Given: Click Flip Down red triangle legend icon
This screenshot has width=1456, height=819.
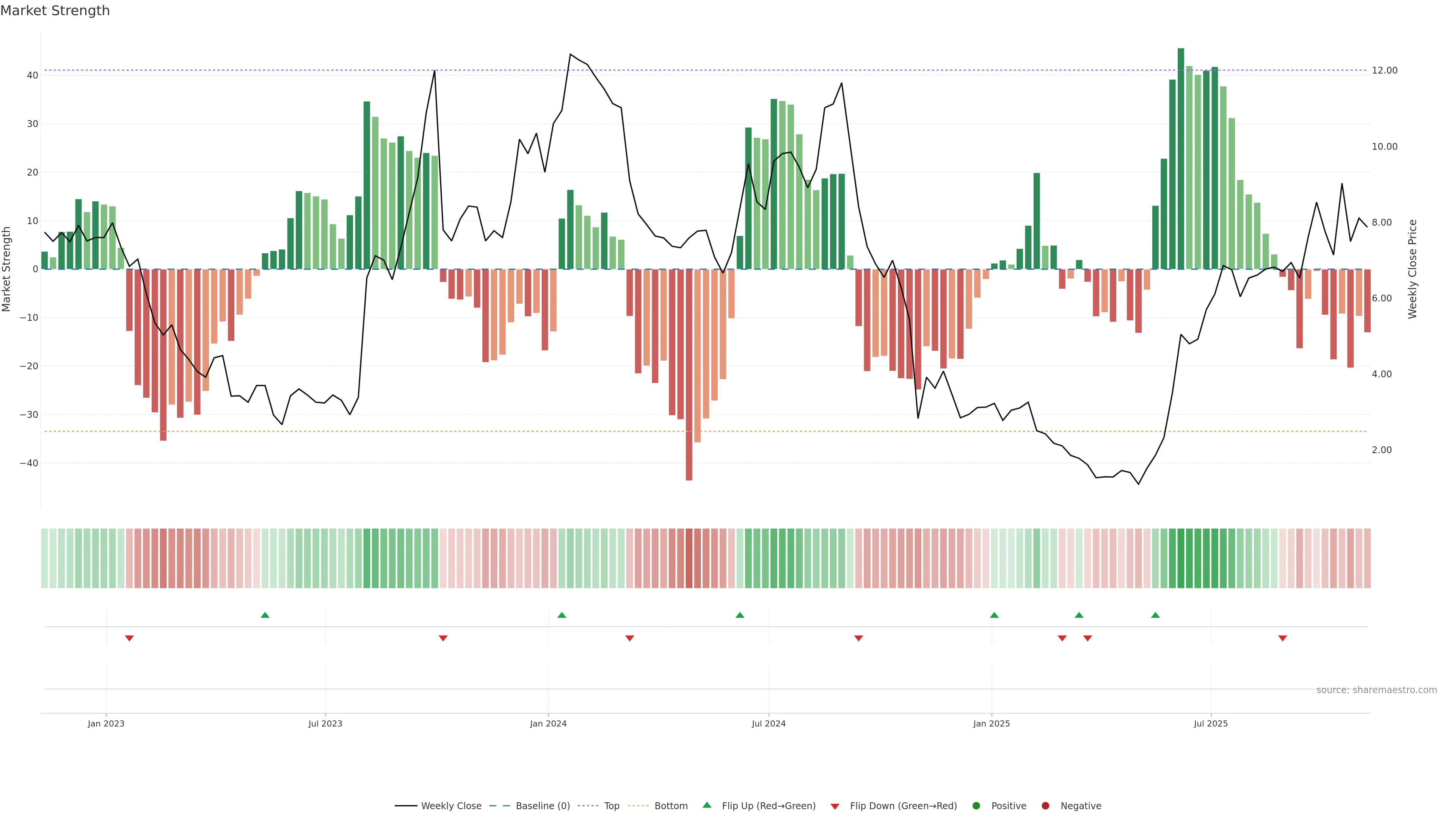Looking at the screenshot, I should coord(835,806).
